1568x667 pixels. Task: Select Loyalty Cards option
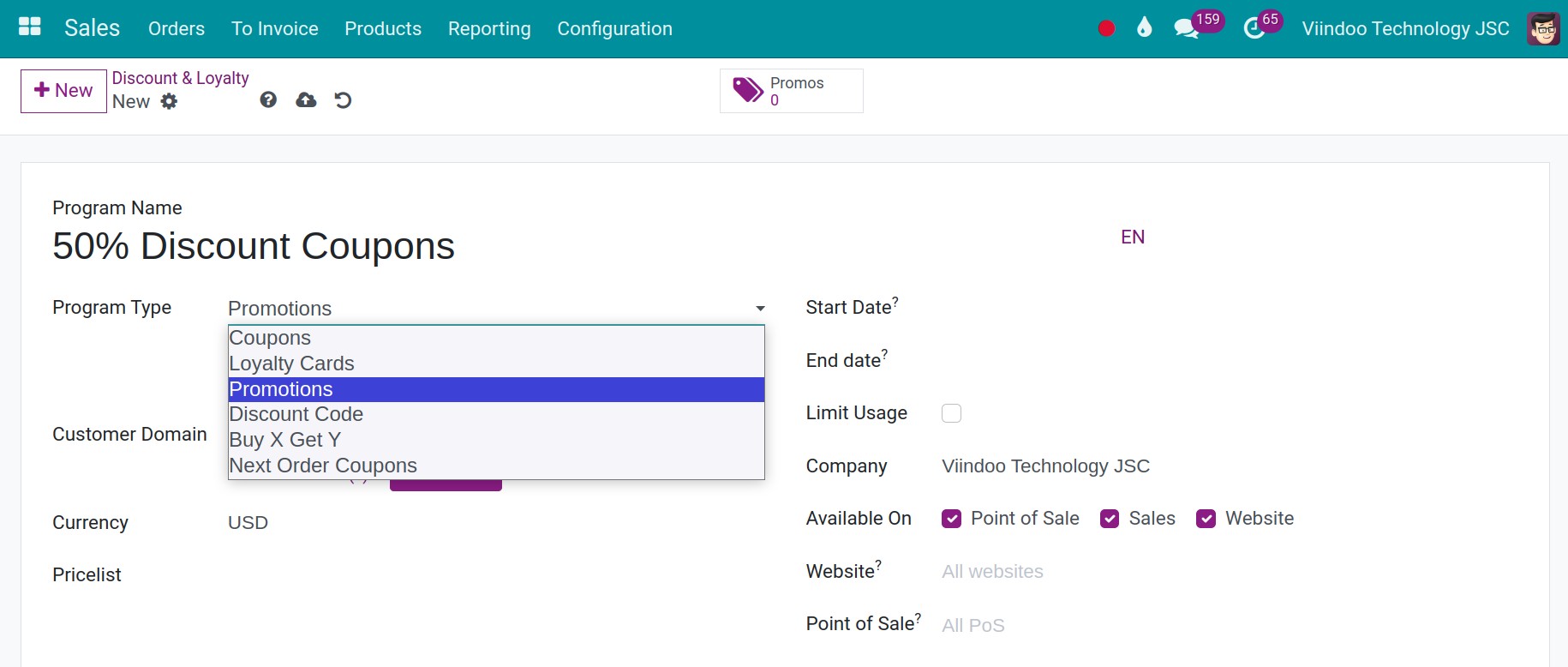(x=496, y=364)
